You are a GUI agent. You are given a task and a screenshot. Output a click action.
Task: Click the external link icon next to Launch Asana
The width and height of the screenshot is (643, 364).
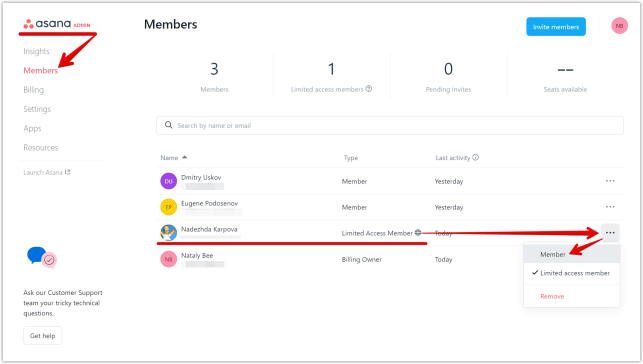(68, 172)
